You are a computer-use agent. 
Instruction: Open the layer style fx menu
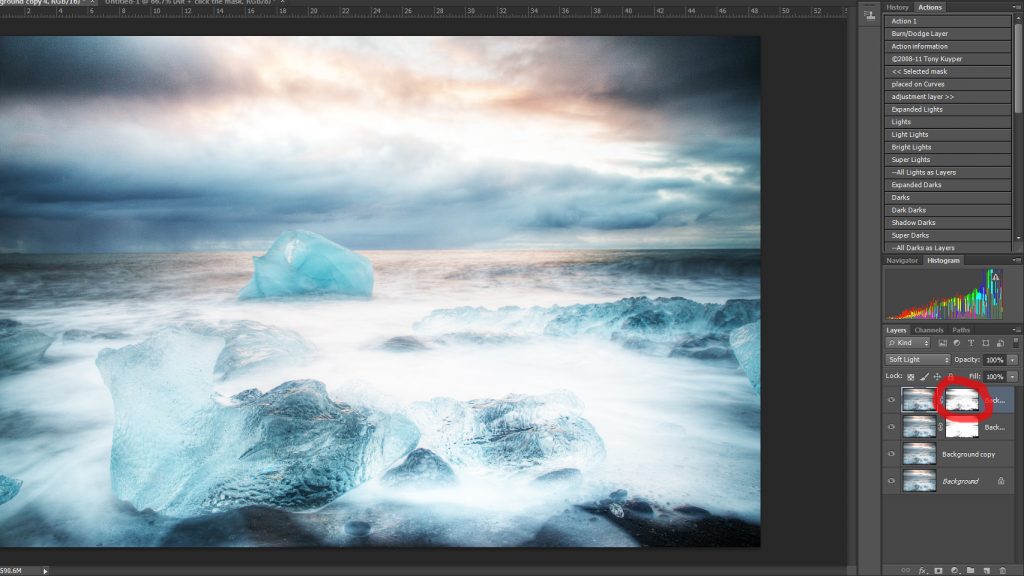923,570
